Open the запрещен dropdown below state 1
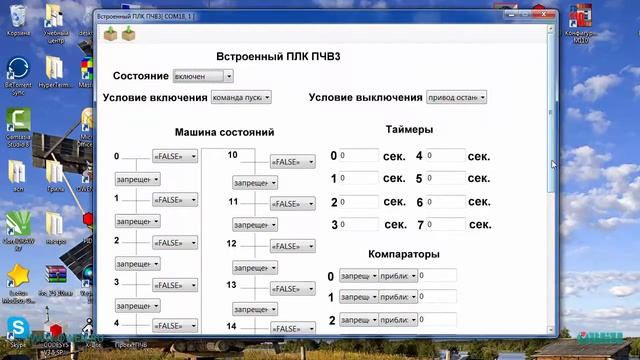640x360 pixels. (137, 221)
